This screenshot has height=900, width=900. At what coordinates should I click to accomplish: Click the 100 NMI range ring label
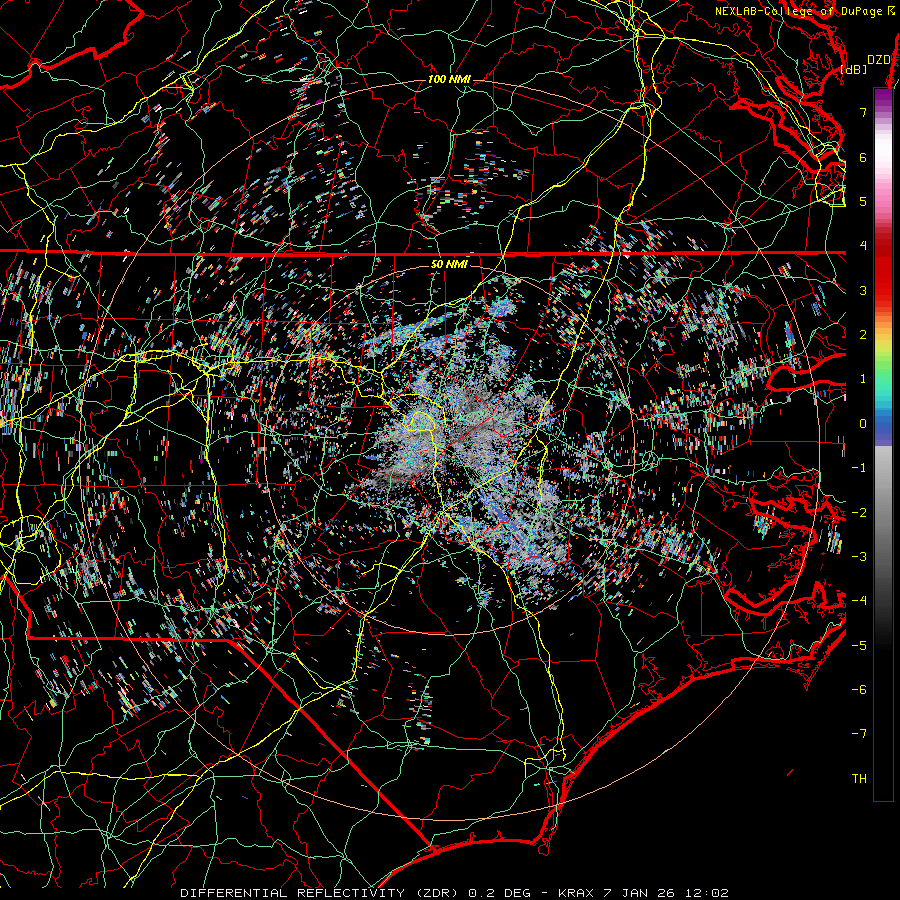tap(449, 79)
